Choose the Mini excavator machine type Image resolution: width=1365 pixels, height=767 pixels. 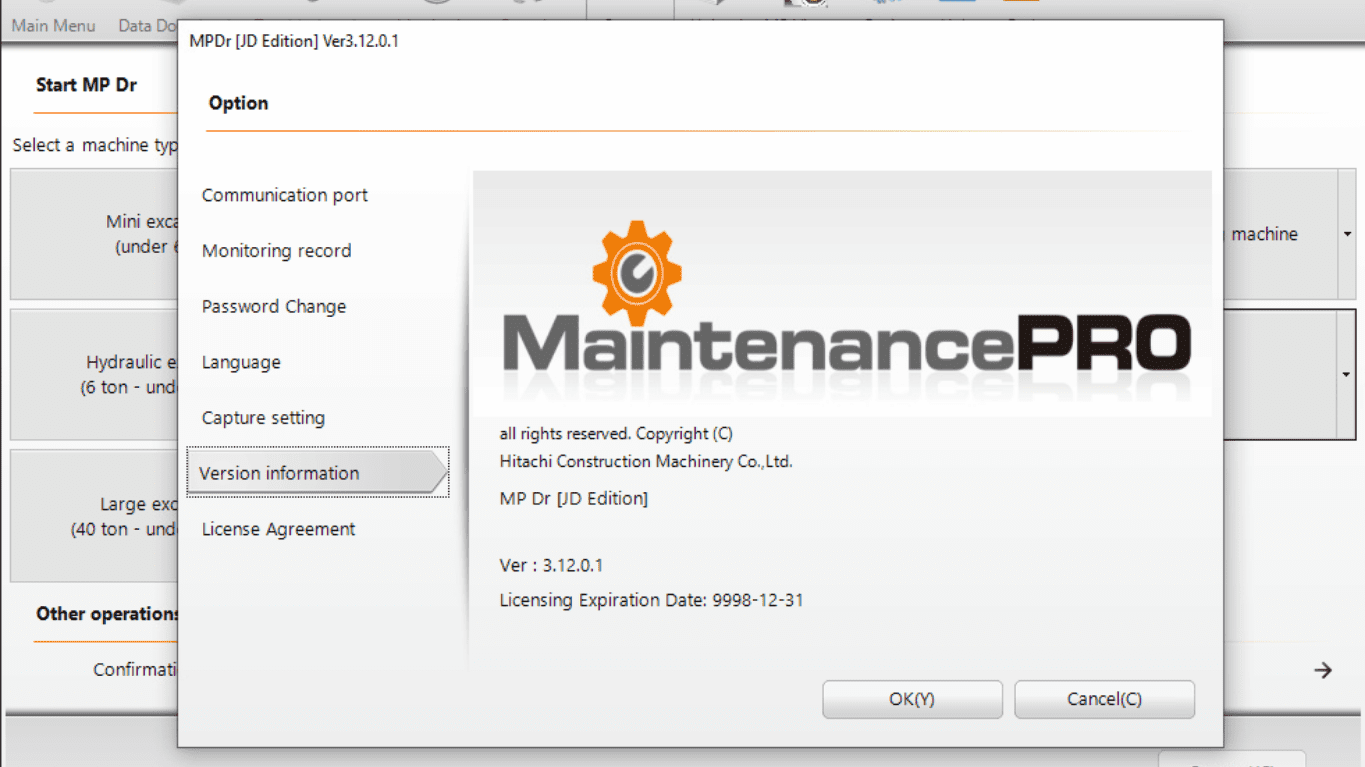click(95, 234)
